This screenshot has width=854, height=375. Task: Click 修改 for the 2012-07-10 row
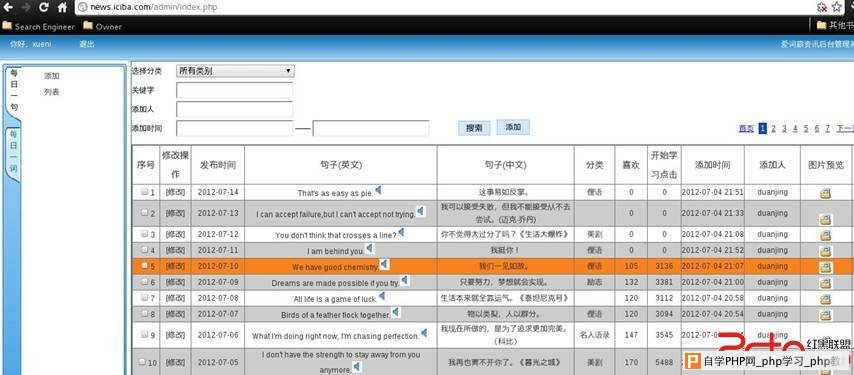(x=175, y=266)
